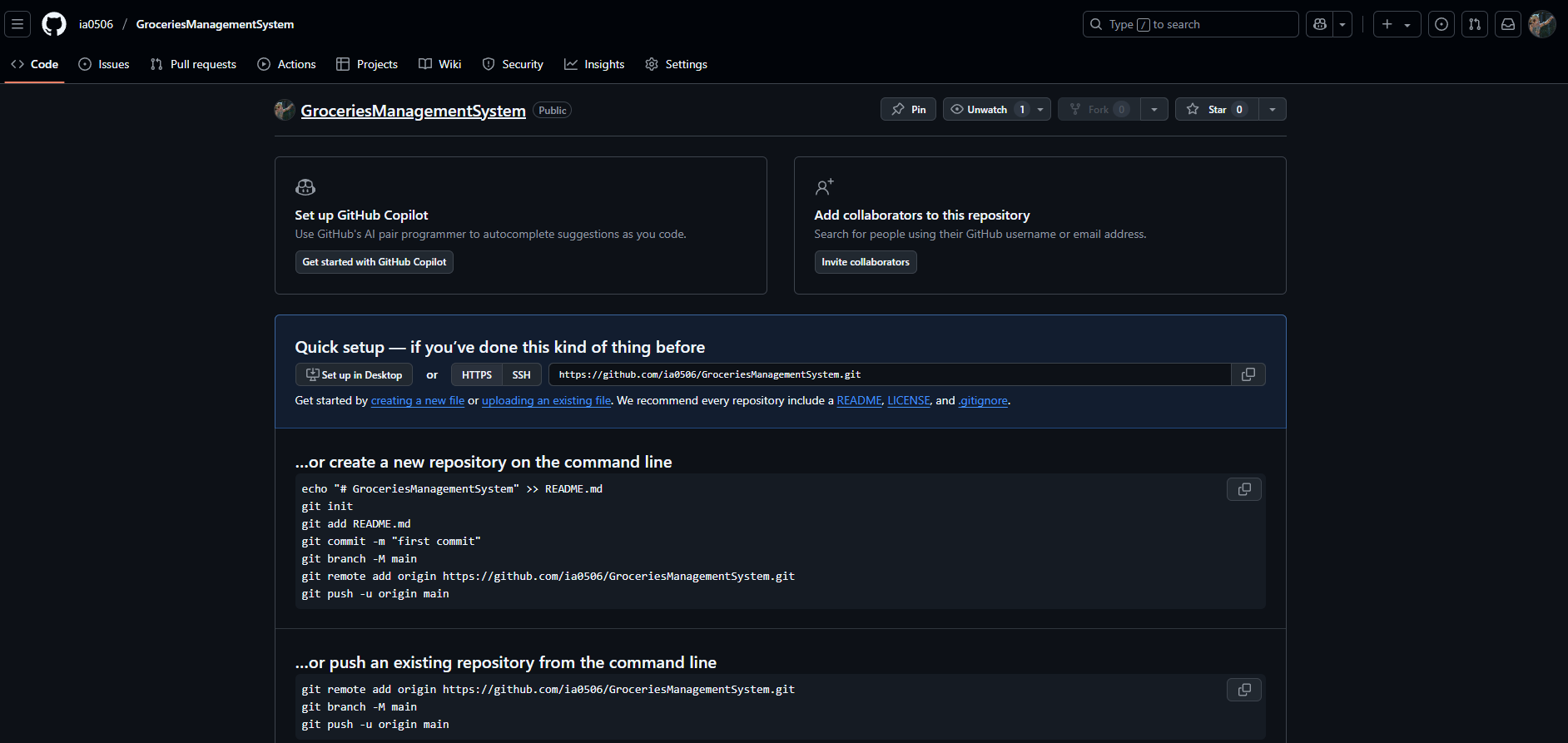Click the '...or push an existing repository' heading
This screenshot has height=743, width=1568.
click(x=506, y=662)
